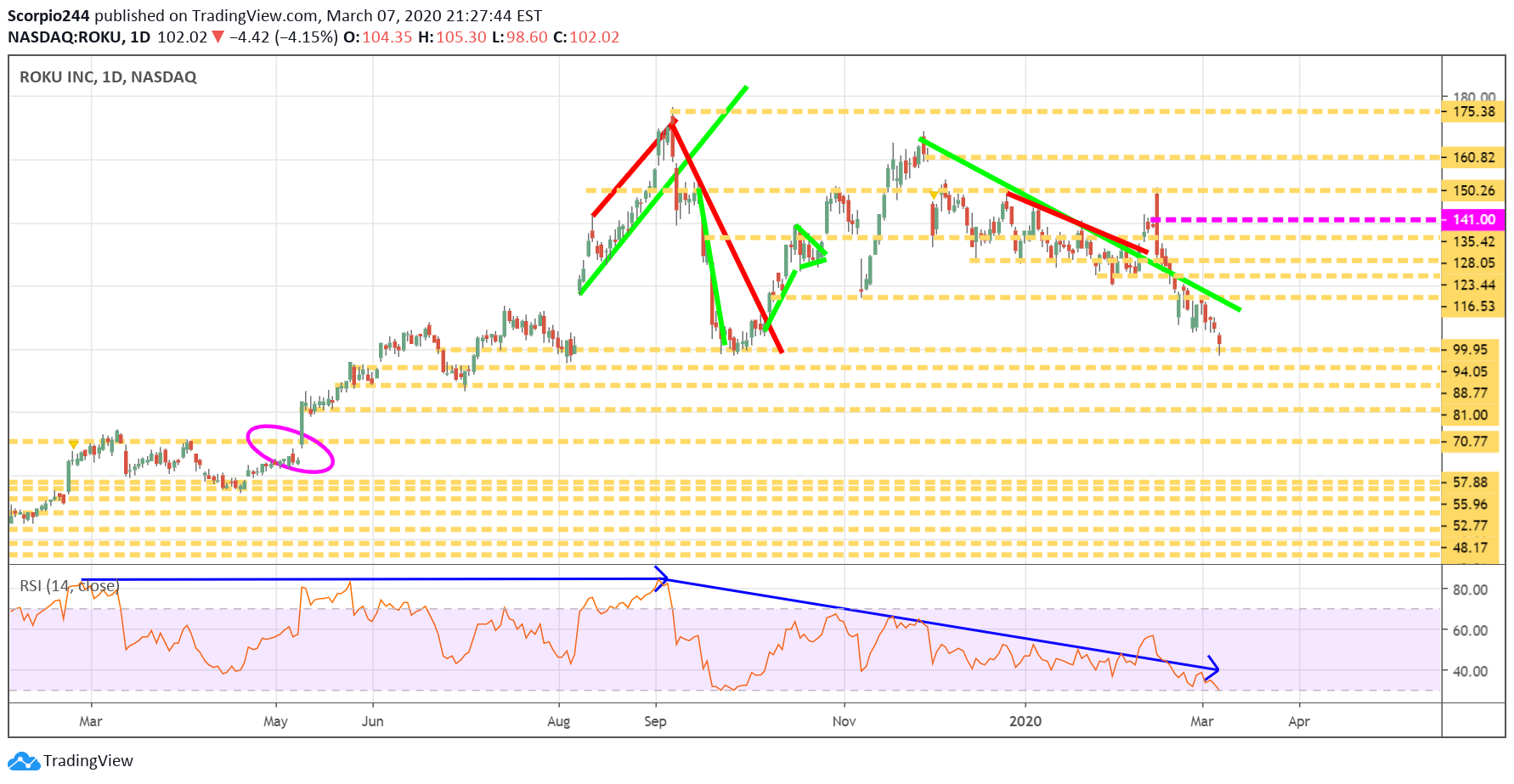Click the Sep label on time axis
Viewport: 1514px width, 784px height.
655,721
